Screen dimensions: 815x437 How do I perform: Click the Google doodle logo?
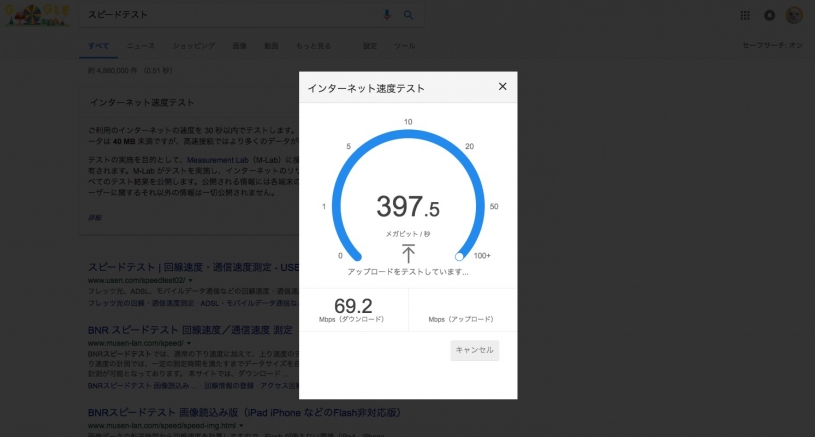(x=37, y=15)
